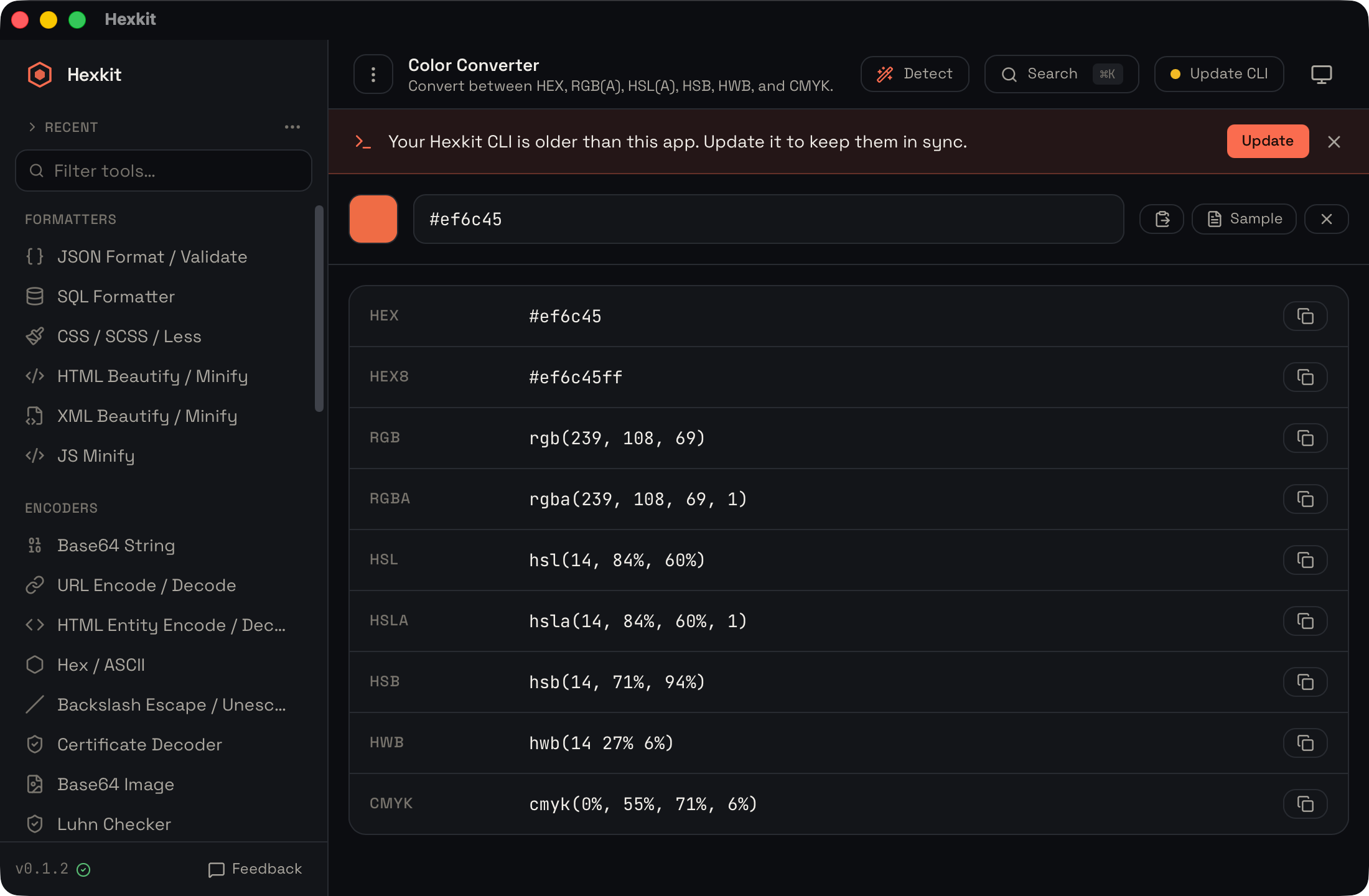Click the terminal icon in banner
The width and height of the screenshot is (1369, 896).
click(363, 142)
